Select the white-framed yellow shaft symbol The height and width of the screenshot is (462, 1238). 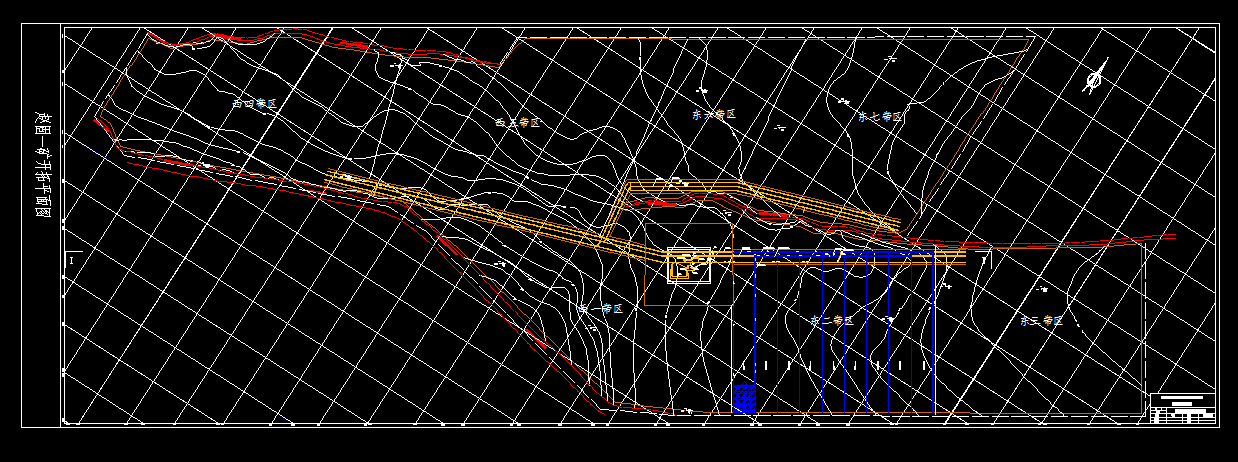click(689, 265)
